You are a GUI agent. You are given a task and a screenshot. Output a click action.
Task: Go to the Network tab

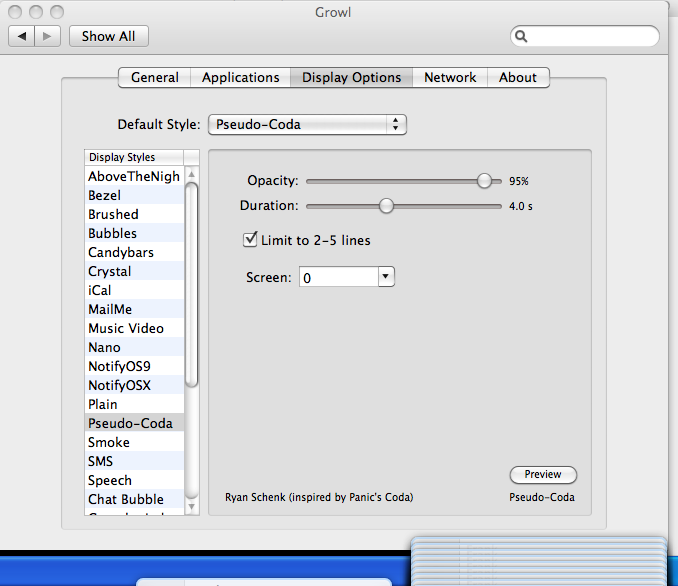point(450,77)
